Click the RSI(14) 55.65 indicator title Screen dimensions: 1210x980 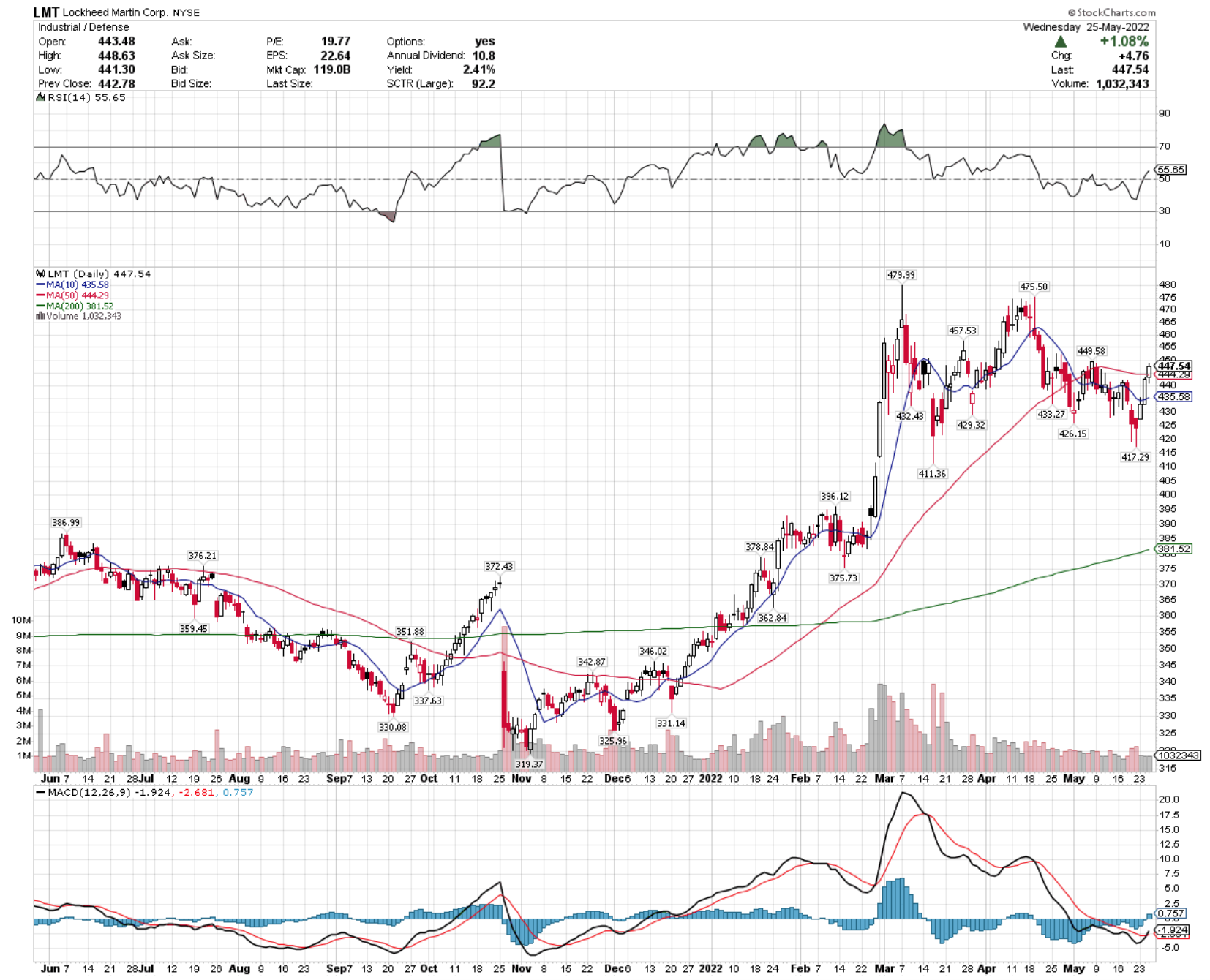pos(86,97)
